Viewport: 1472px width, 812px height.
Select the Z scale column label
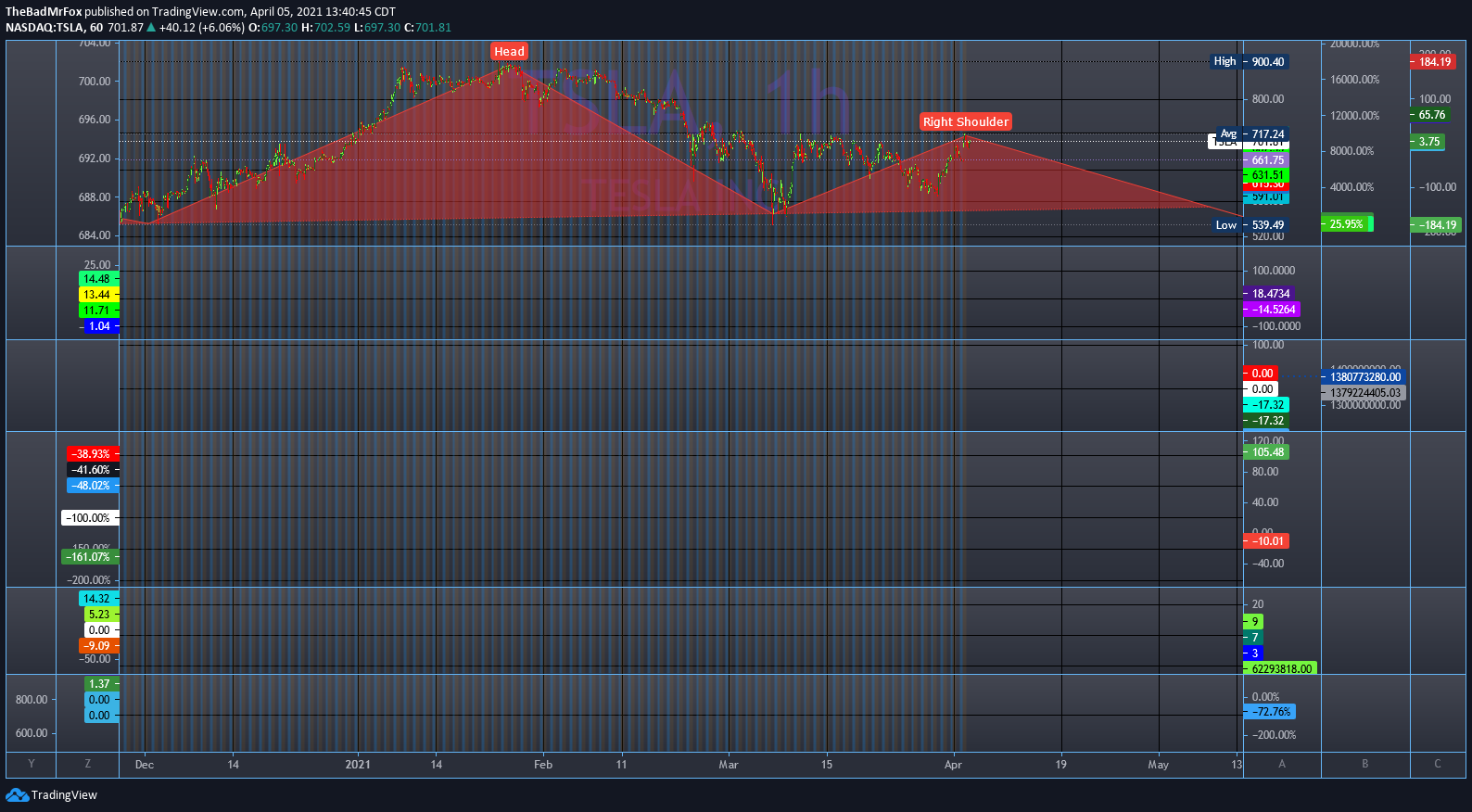click(88, 764)
